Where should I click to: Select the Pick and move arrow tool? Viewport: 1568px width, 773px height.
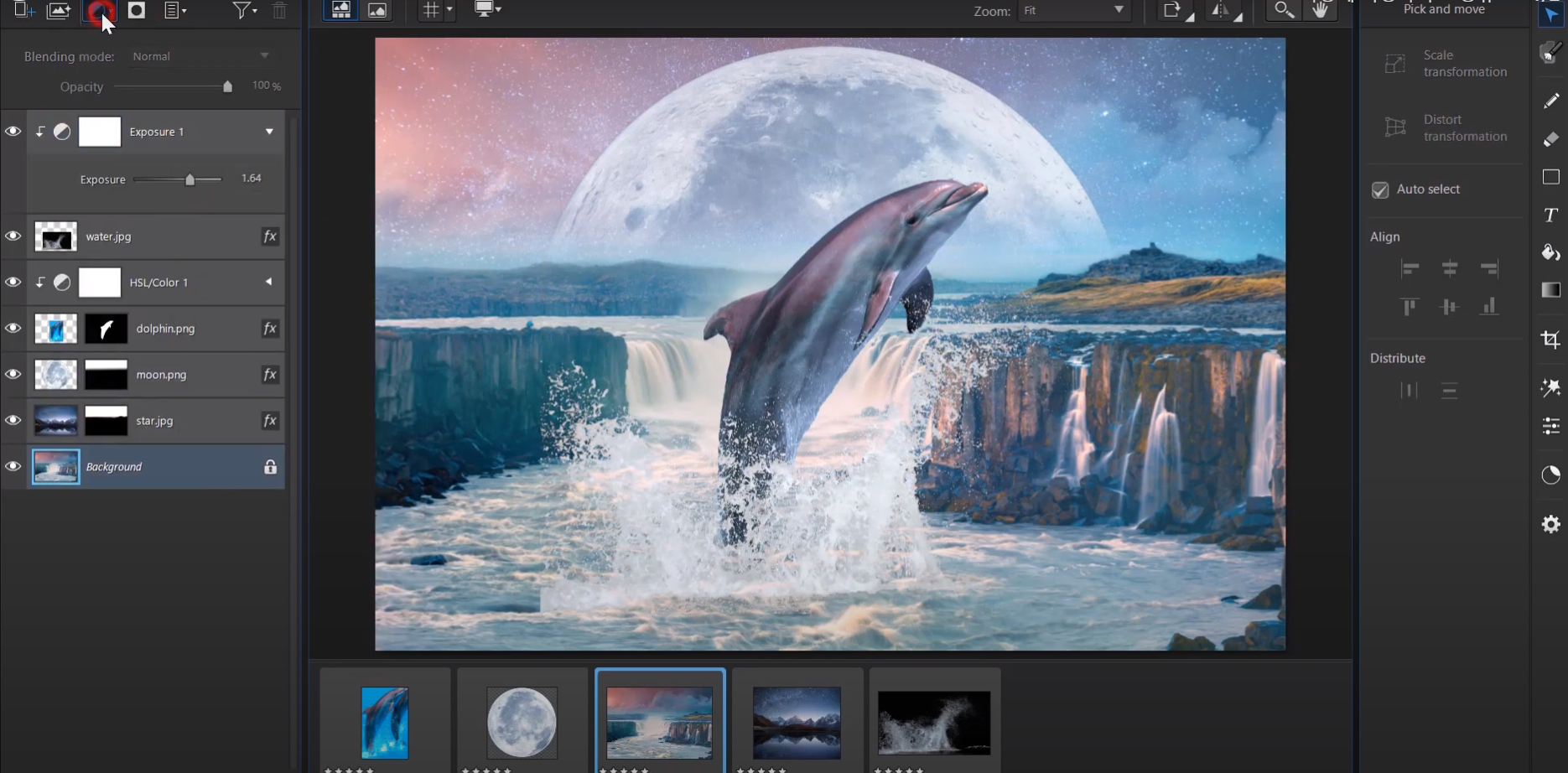tap(1551, 14)
